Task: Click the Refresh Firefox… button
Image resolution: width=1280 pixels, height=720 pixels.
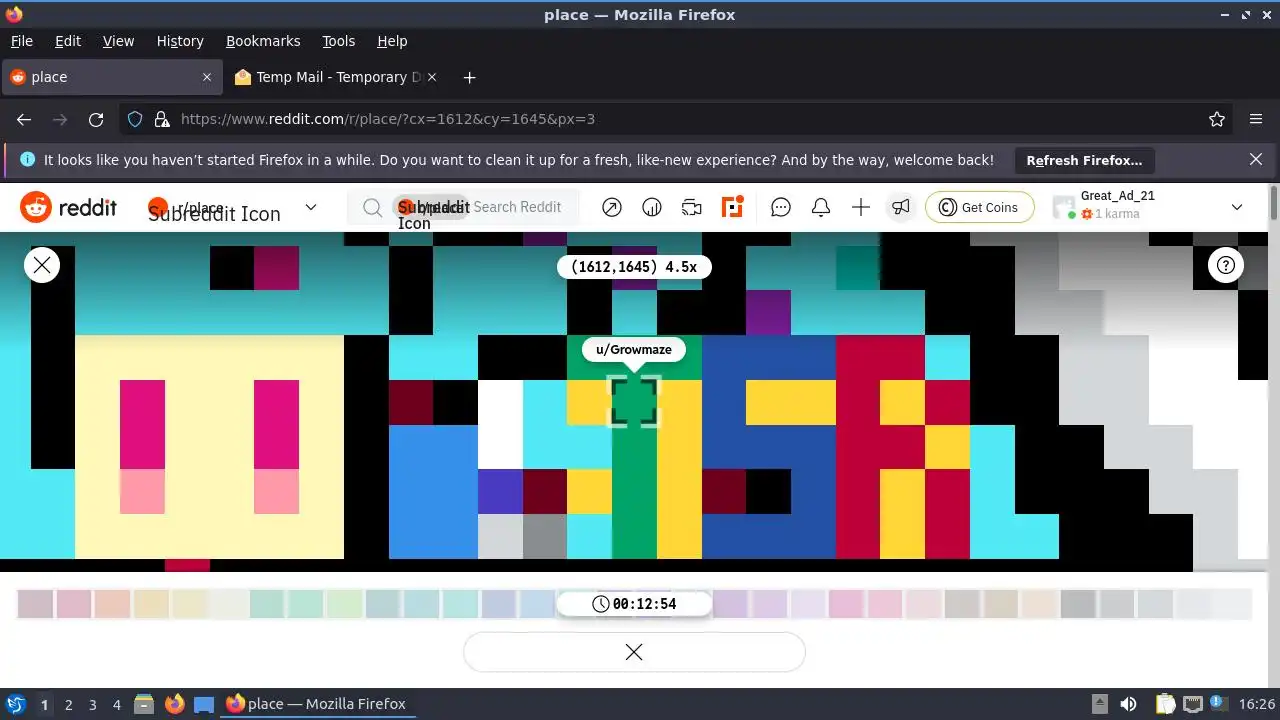Action: coord(1084,160)
